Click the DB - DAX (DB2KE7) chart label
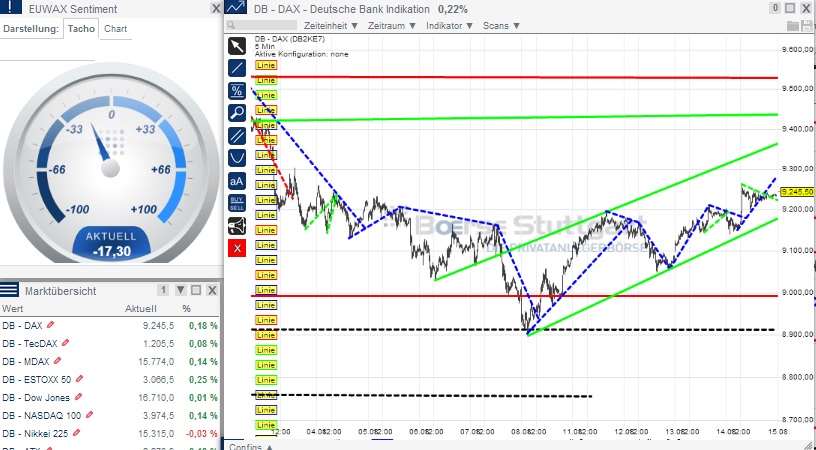 pyautogui.click(x=290, y=39)
